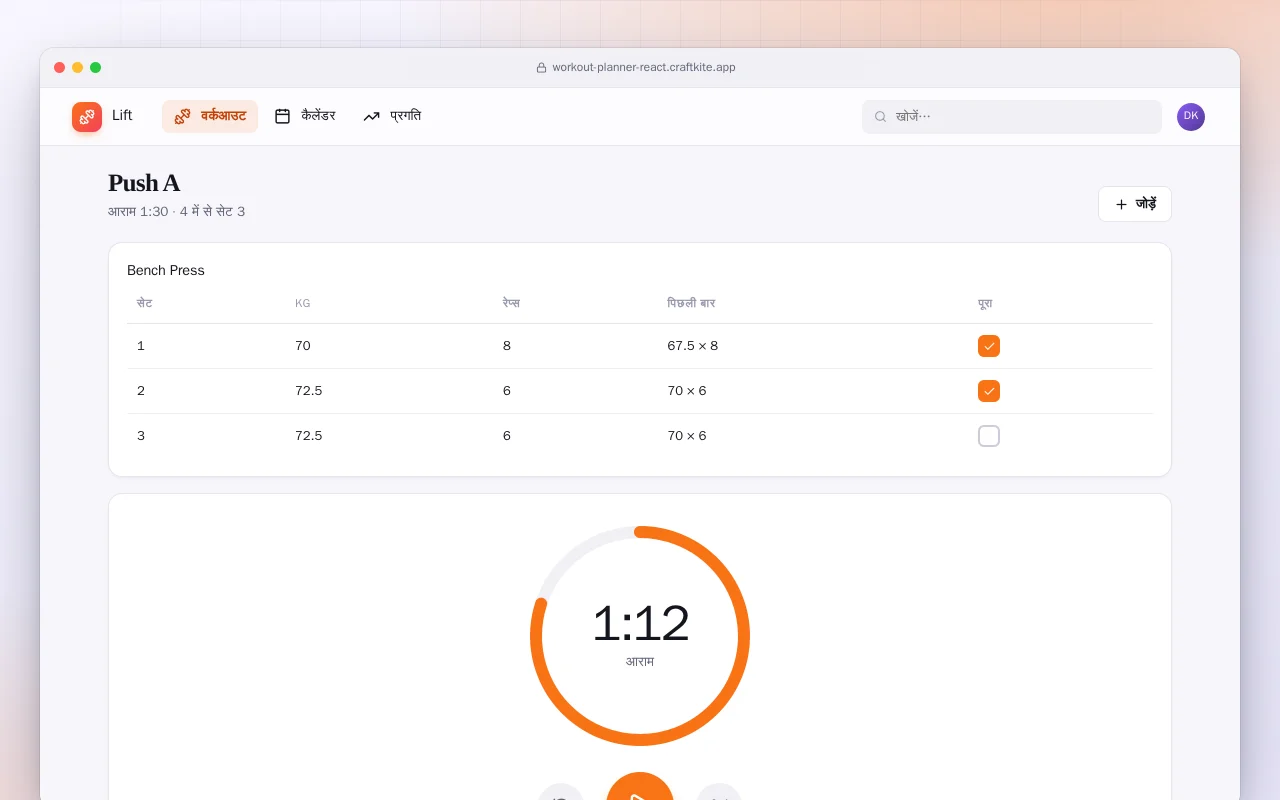Screen dimensions: 1280x800
Task: Select the 70 kg cell in set 1
Action: 303,346
